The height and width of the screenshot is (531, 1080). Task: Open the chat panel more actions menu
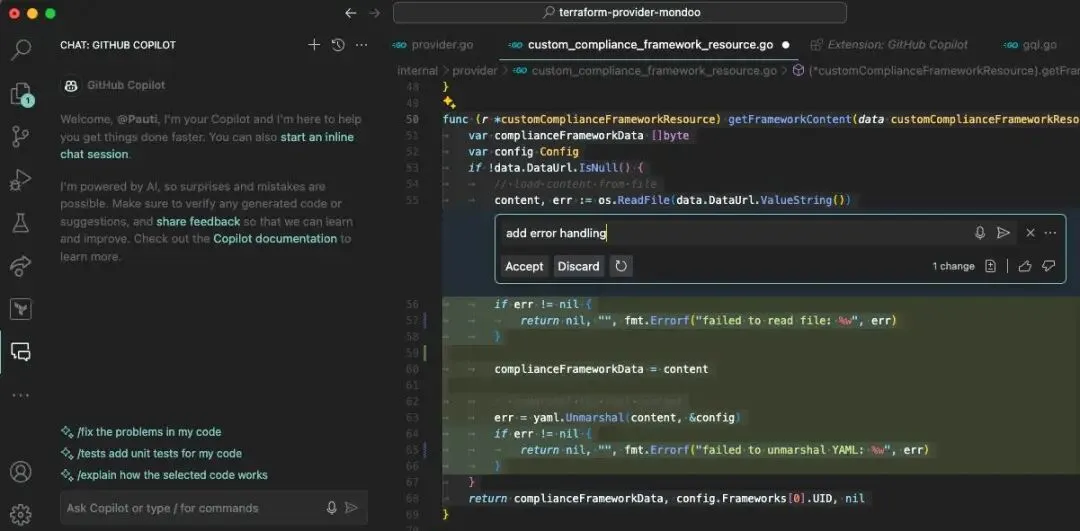[362, 45]
